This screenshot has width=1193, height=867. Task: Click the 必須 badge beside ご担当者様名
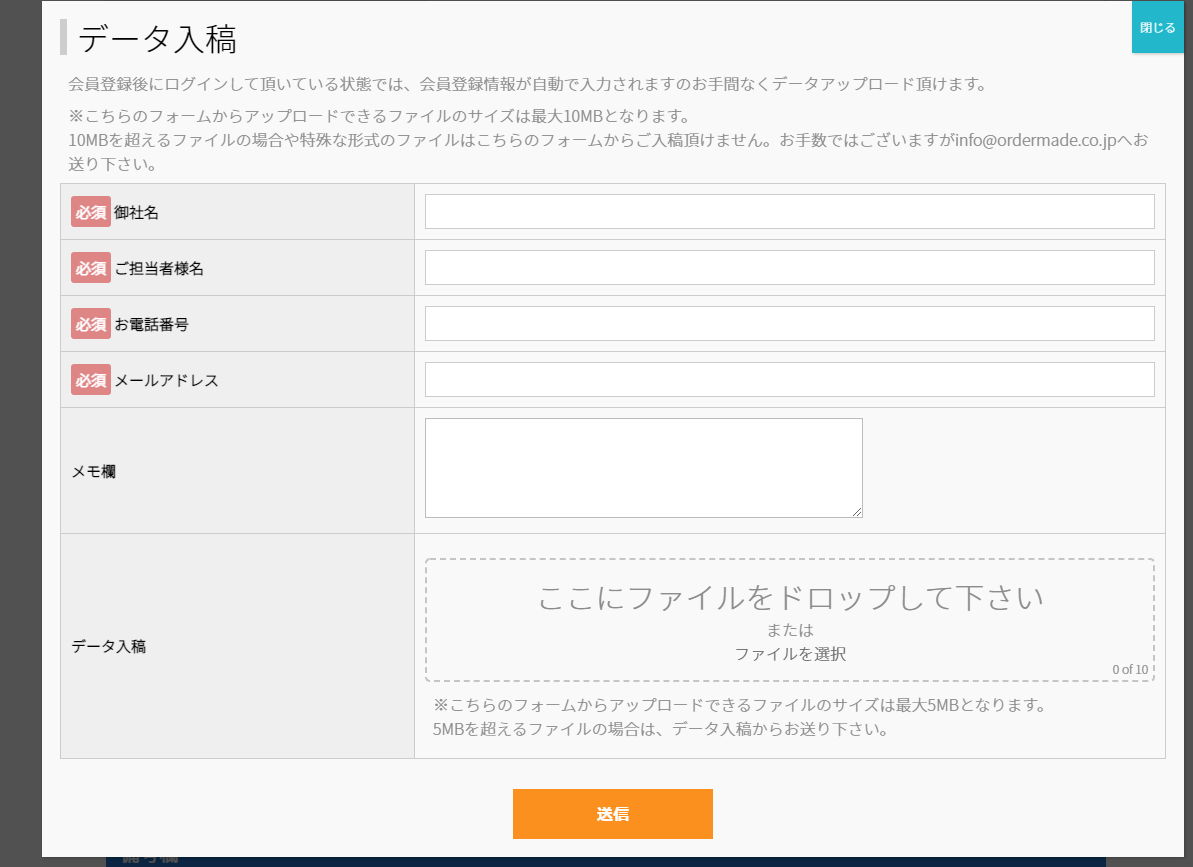[x=90, y=268]
